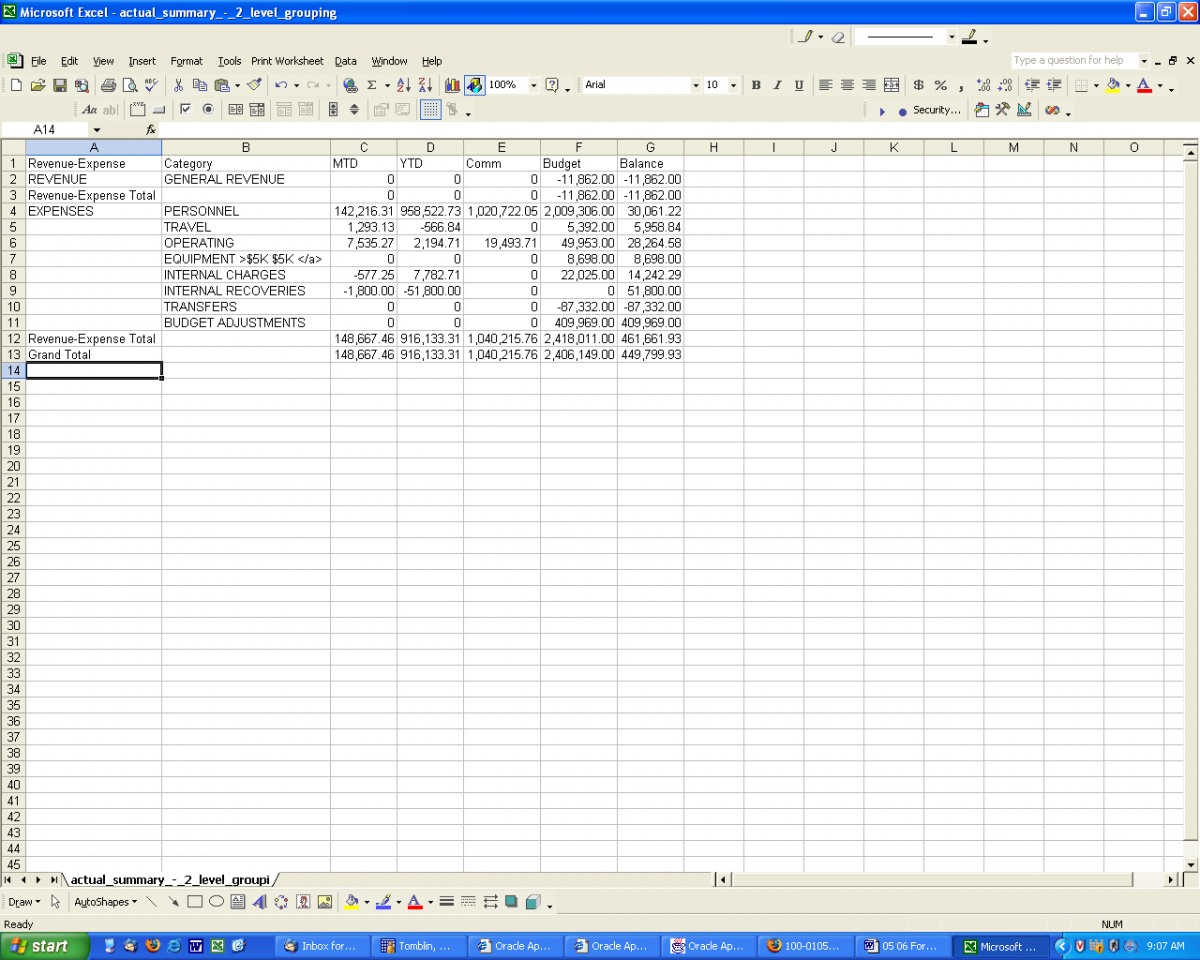Click the Open file folder icon
This screenshot has height=960, width=1200.
pos(38,85)
